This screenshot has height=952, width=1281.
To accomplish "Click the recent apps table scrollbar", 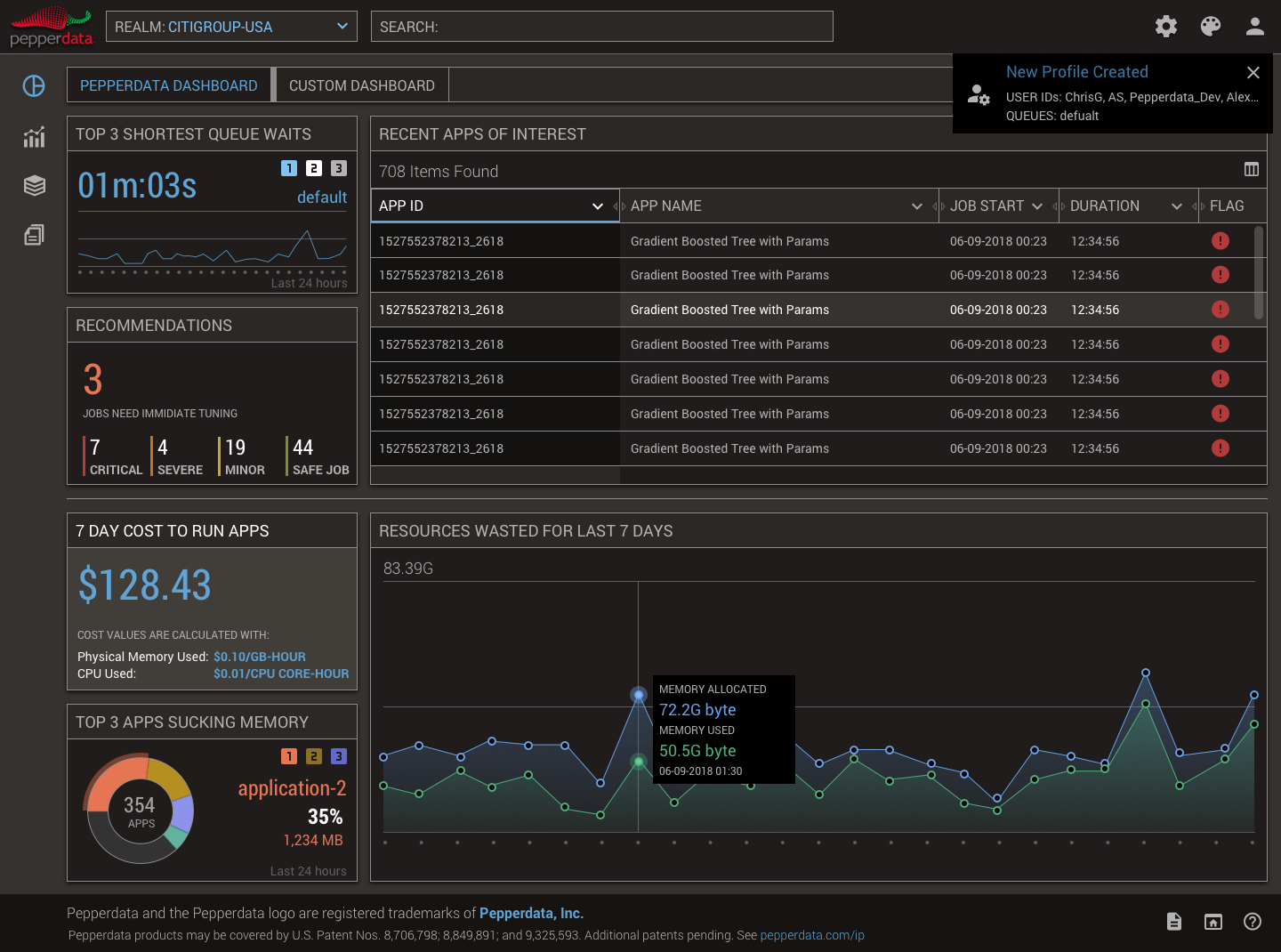I will (x=1259, y=272).
